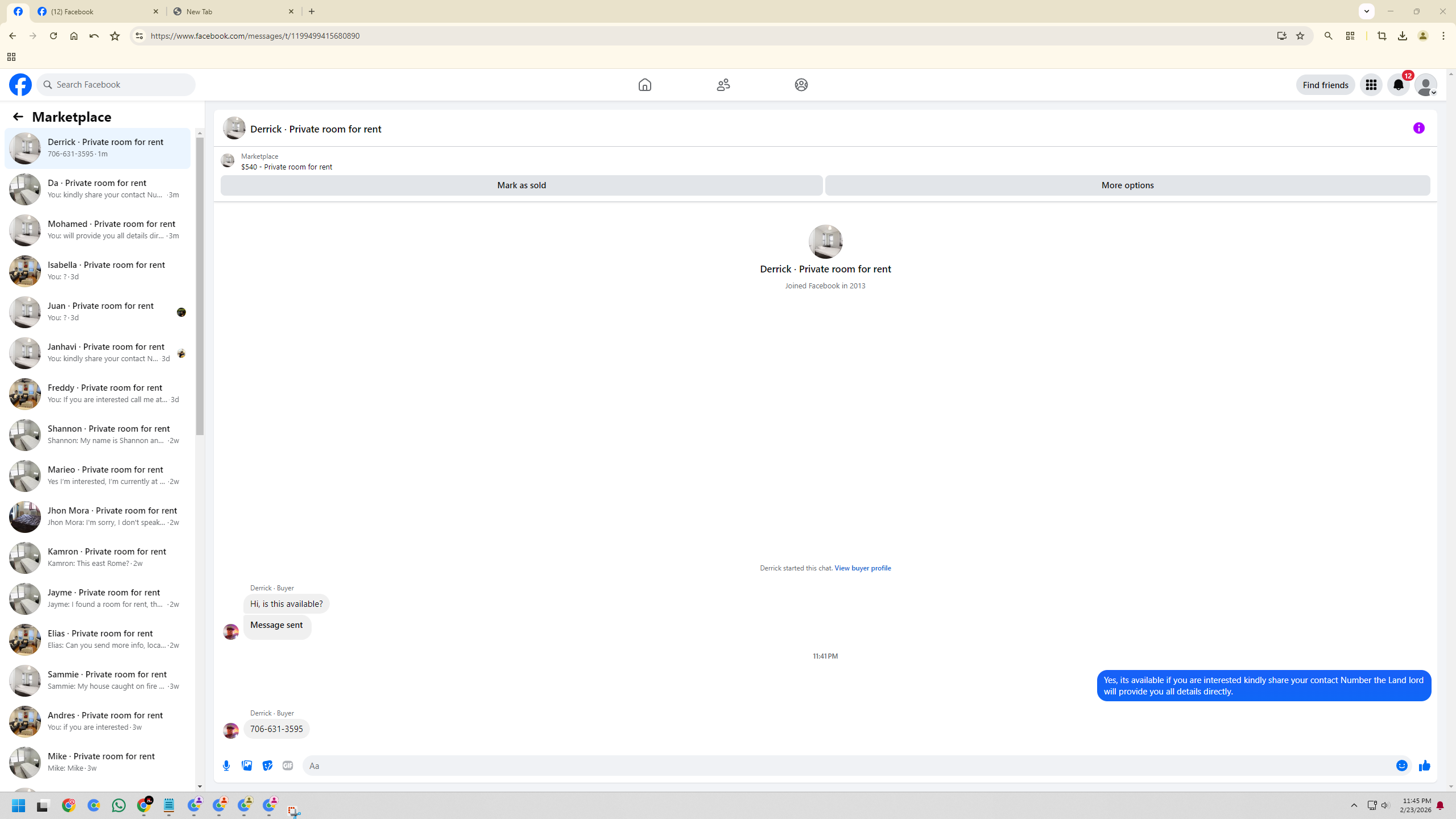Screen dimensions: 1456x819
Task: Open the emoji picker in the message box
Action: coord(1401,766)
